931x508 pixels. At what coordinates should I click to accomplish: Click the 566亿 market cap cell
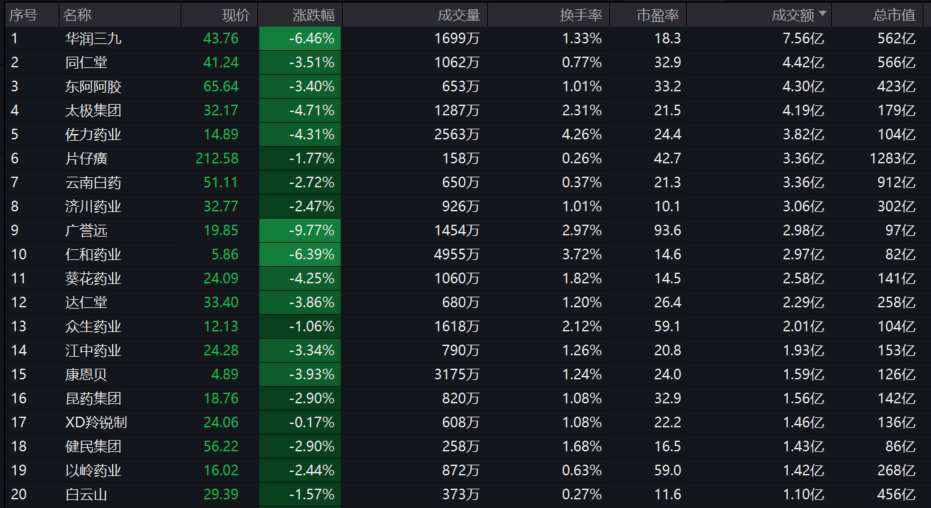click(x=897, y=62)
